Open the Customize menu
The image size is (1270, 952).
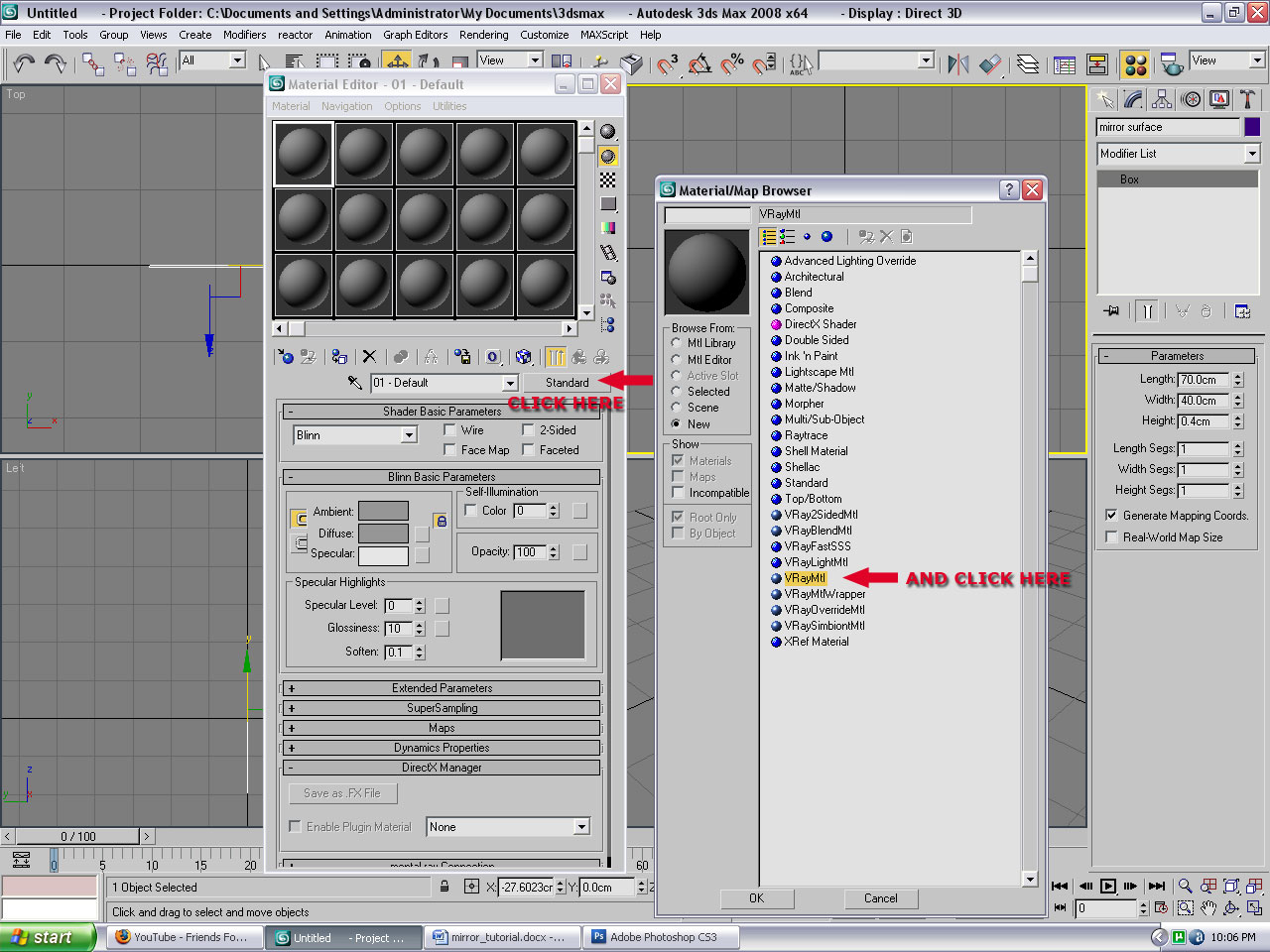545,35
